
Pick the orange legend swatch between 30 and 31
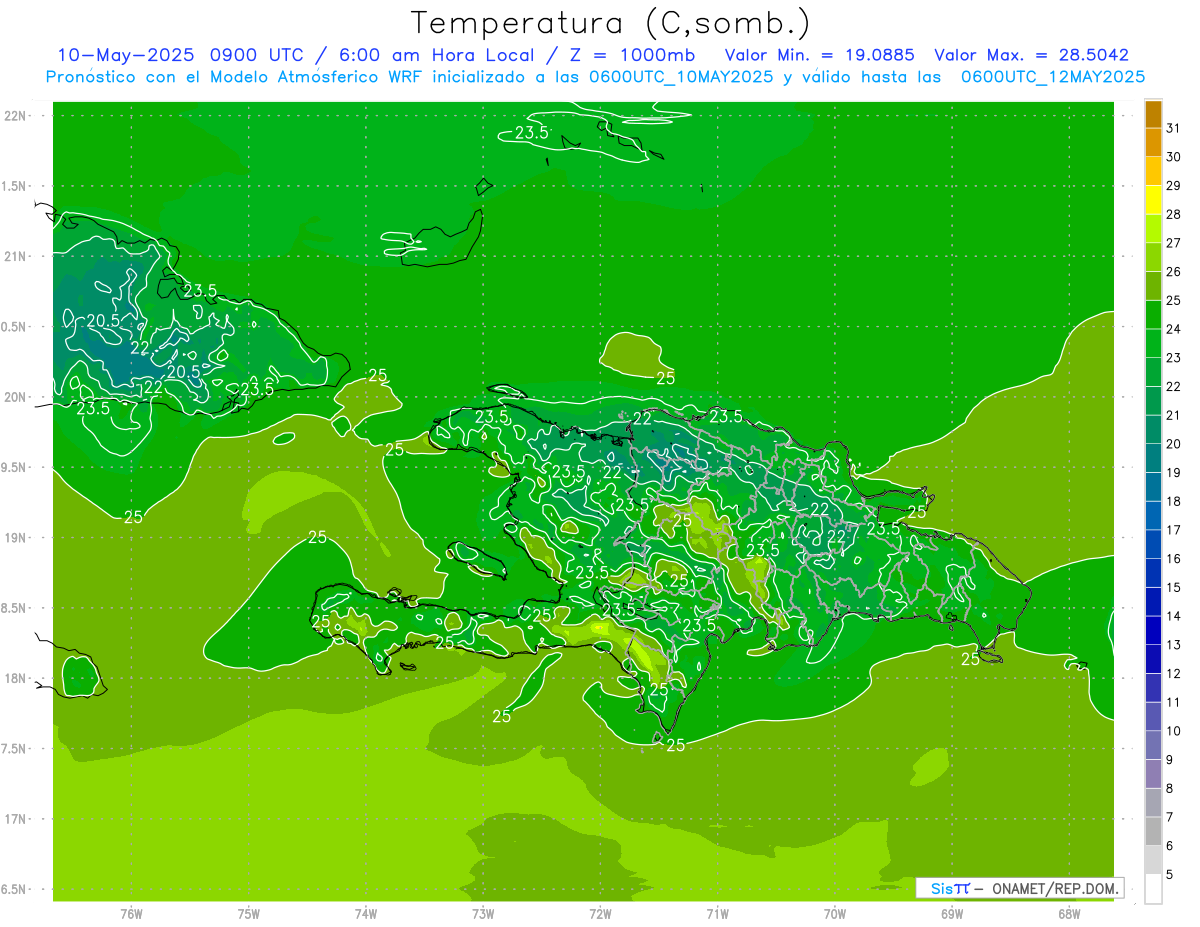click(x=1153, y=143)
